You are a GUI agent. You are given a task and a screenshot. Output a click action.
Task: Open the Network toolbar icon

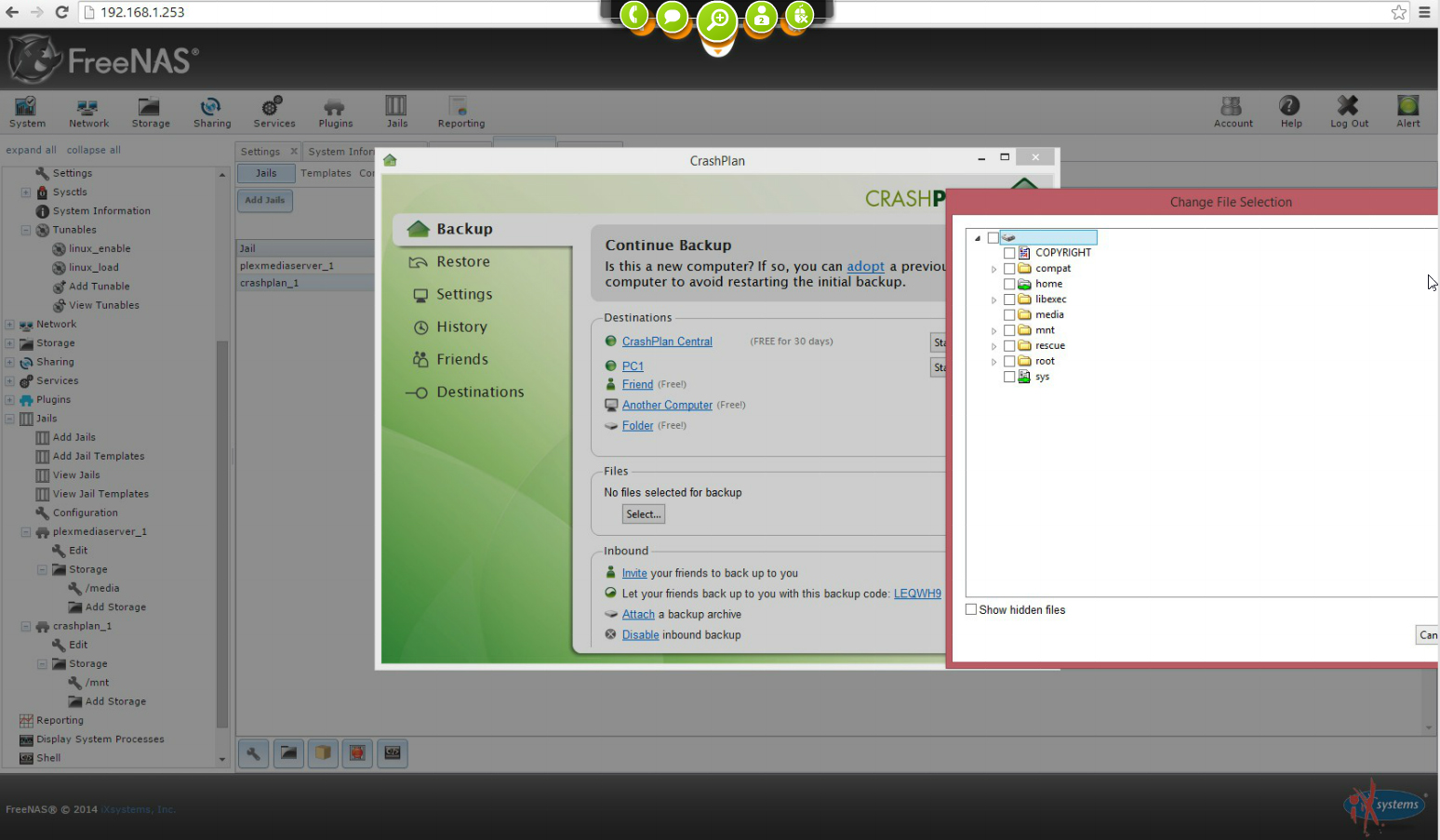[88, 112]
